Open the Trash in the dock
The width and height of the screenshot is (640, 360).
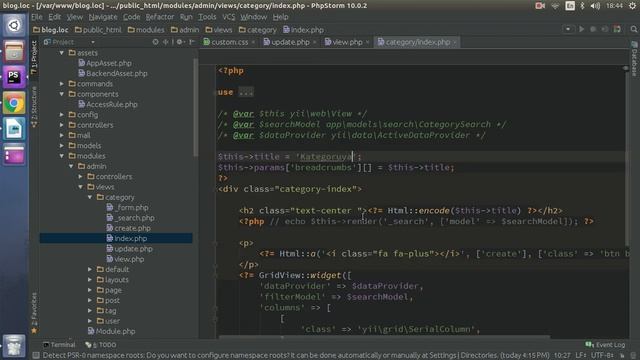(x=14, y=346)
